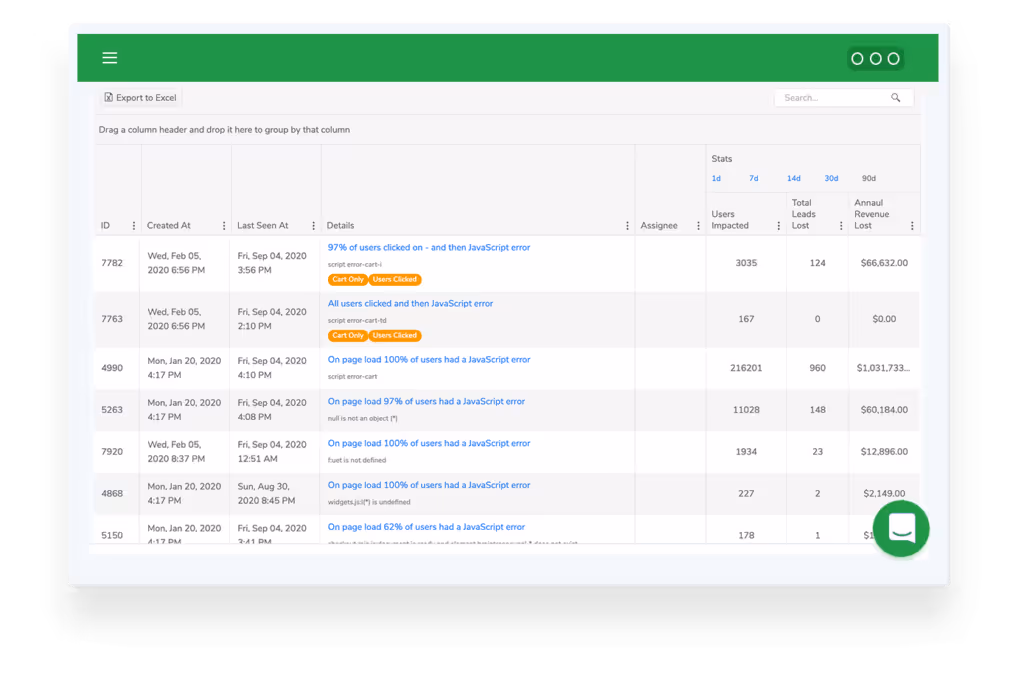Viewport: 1024px width, 695px height.
Task: Toggle the Users Clicked tag on error 7763
Action: (394, 335)
